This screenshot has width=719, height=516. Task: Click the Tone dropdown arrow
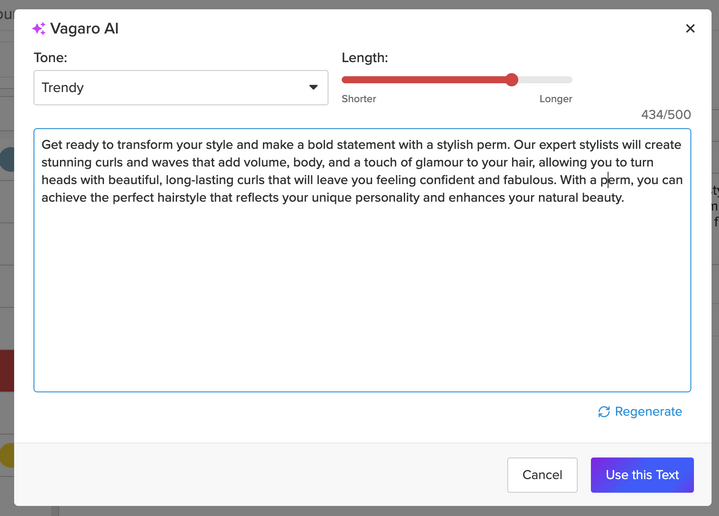click(313, 87)
